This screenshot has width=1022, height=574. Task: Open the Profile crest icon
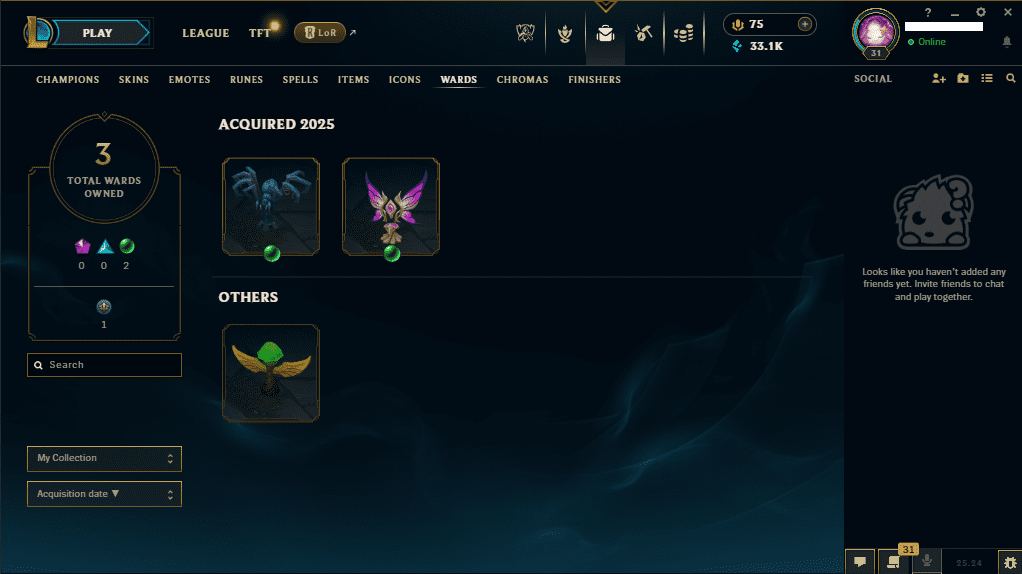(x=565, y=33)
